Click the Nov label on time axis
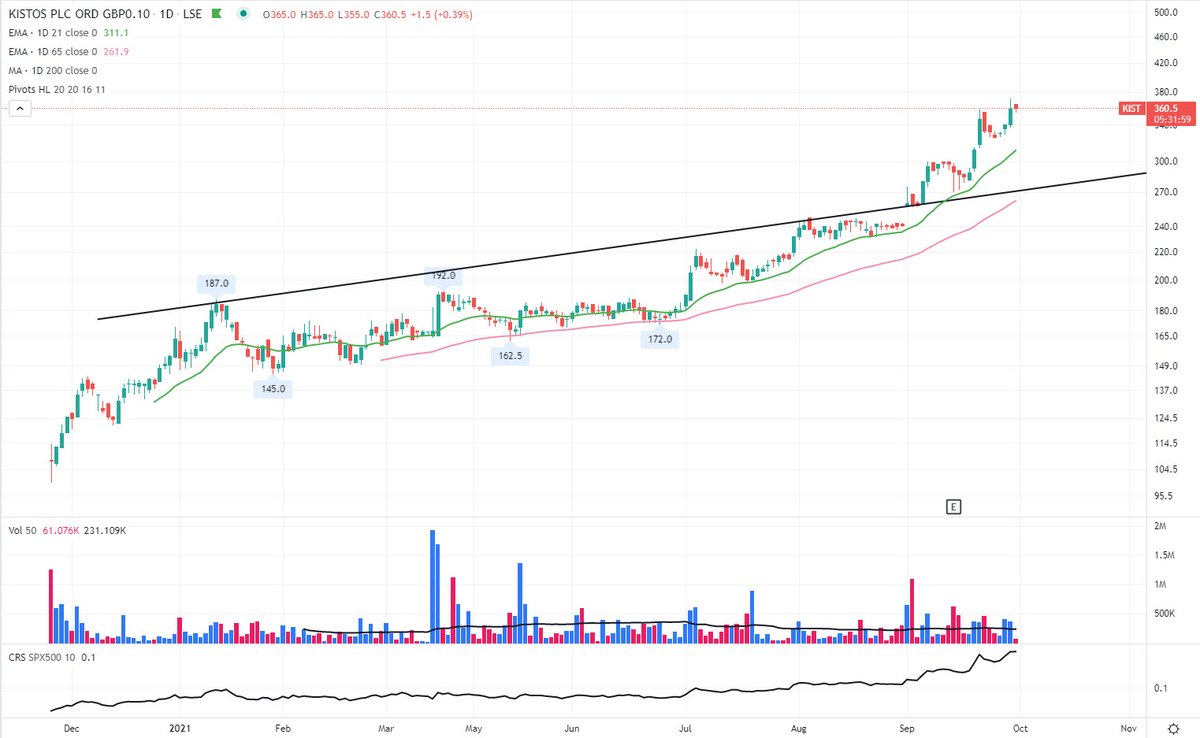This screenshot has width=1200, height=738. [1129, 727]
